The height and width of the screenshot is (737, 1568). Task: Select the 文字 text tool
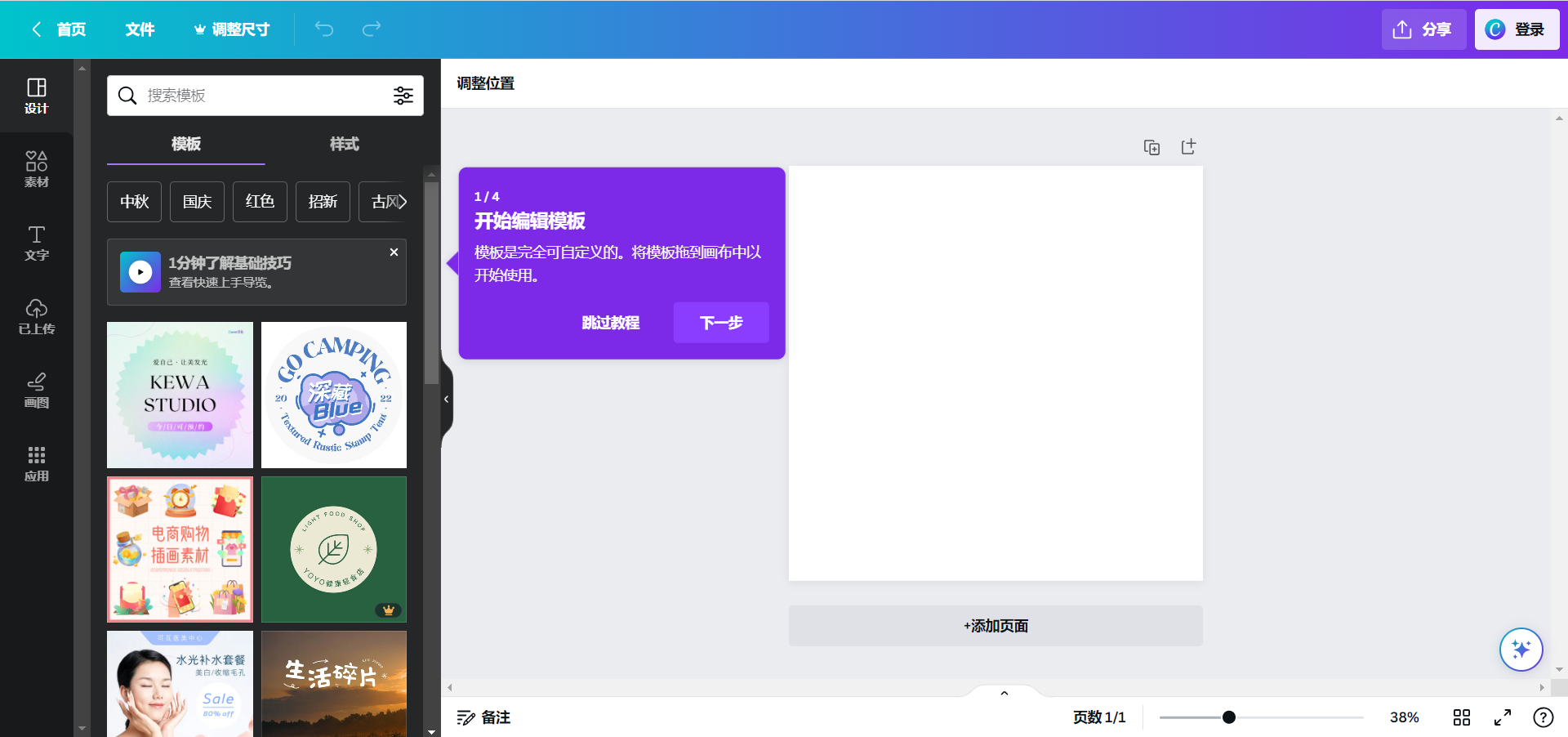[x=36, y=243]
